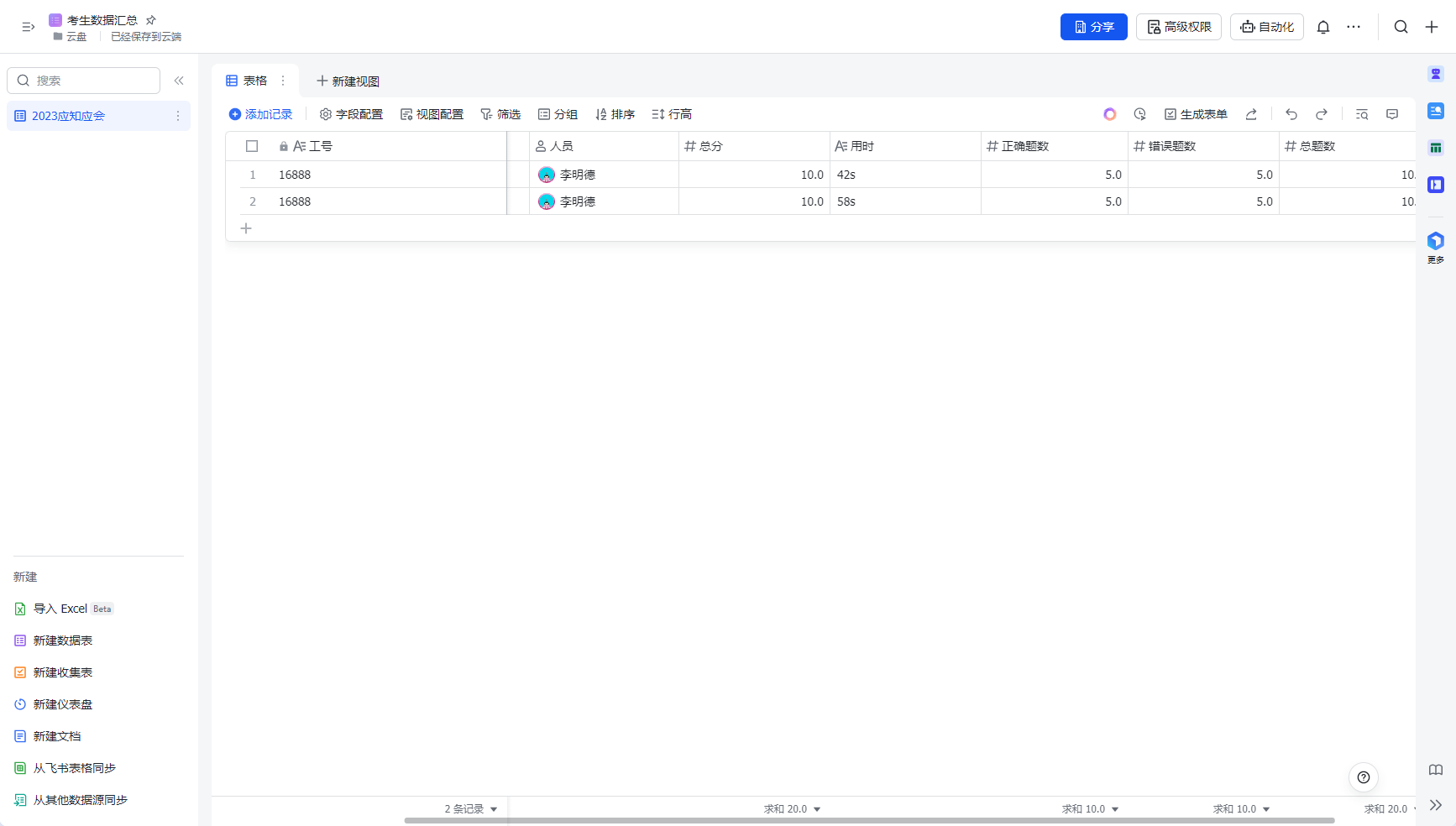The height and width of the screenshot is (826, 1456).
Task: Open the 云盘 folder link
Action: coord(70,37)
